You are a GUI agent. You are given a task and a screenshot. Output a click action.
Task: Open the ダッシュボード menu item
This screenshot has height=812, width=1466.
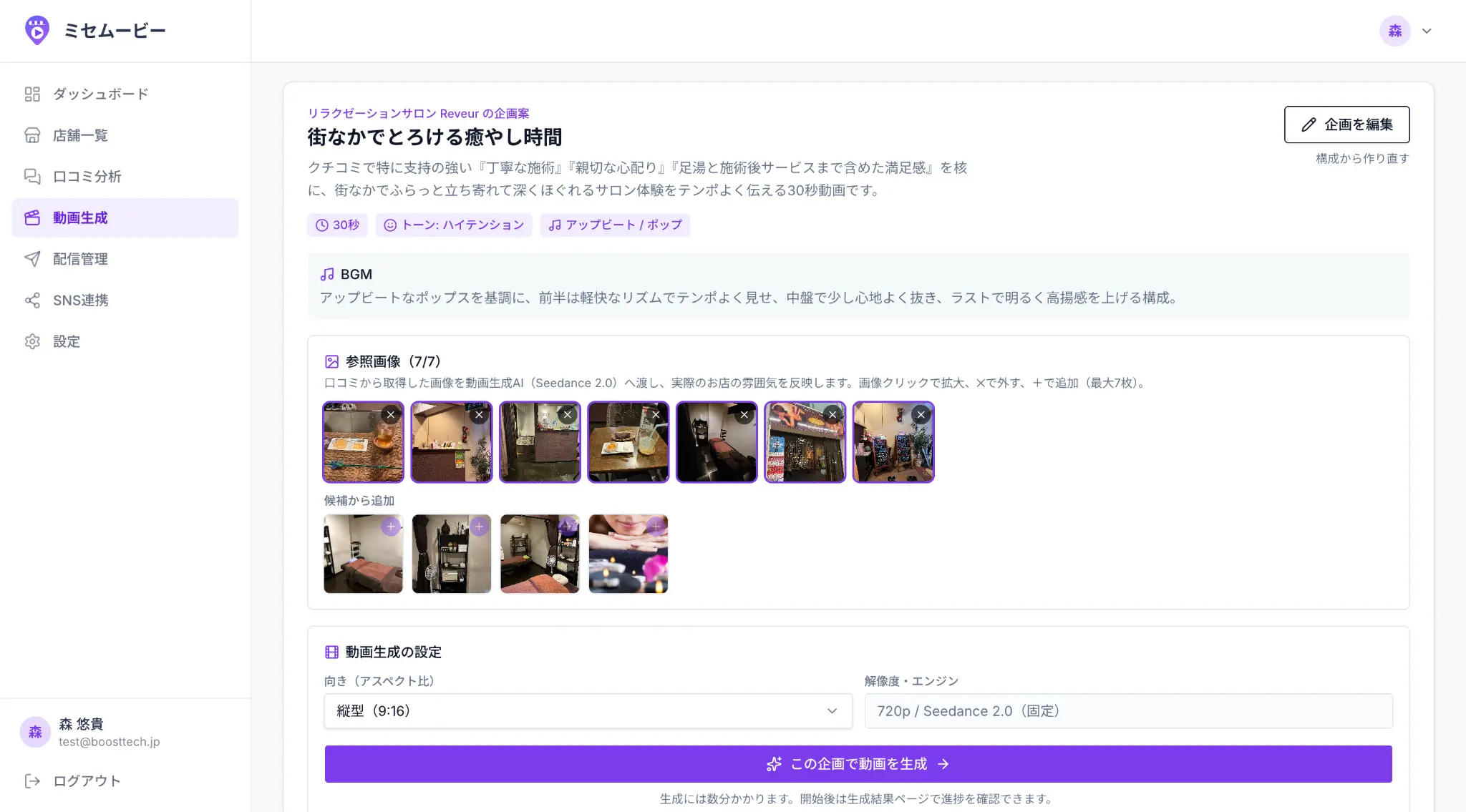125,94
